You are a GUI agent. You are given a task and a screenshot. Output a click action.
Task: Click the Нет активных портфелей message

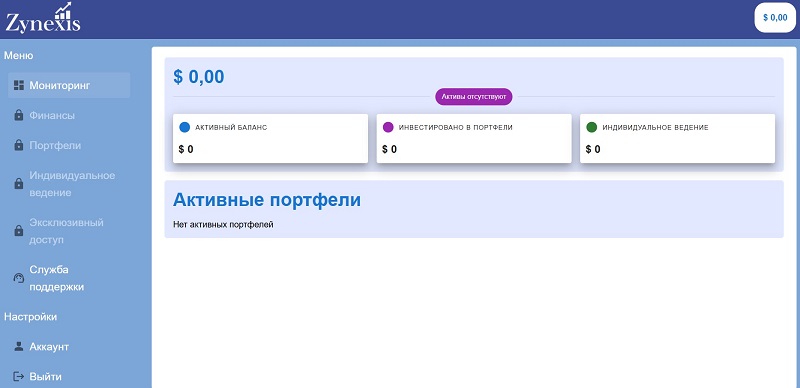tap(223, 225)
